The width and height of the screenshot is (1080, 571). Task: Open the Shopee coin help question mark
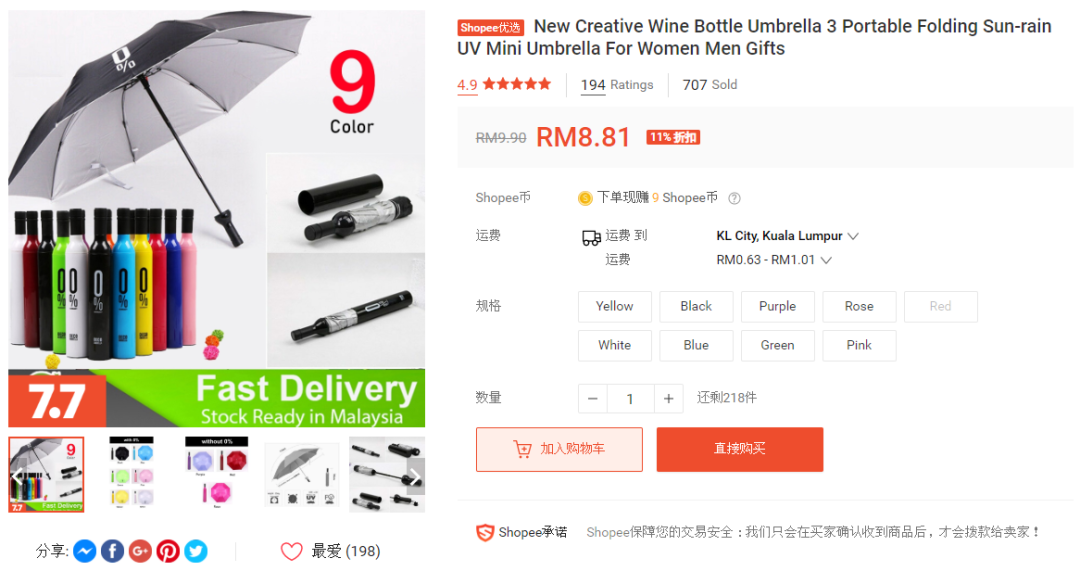pos(734,198)
